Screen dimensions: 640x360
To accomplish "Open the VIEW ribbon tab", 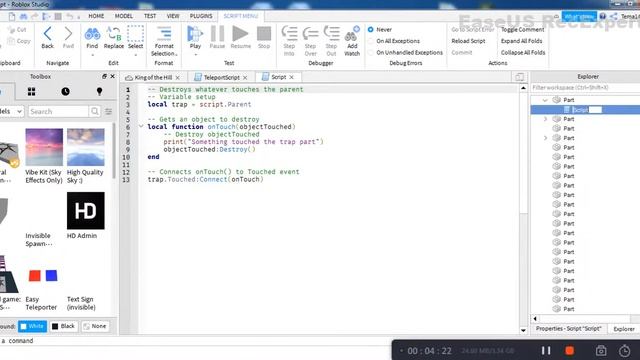I will [173, 16].
